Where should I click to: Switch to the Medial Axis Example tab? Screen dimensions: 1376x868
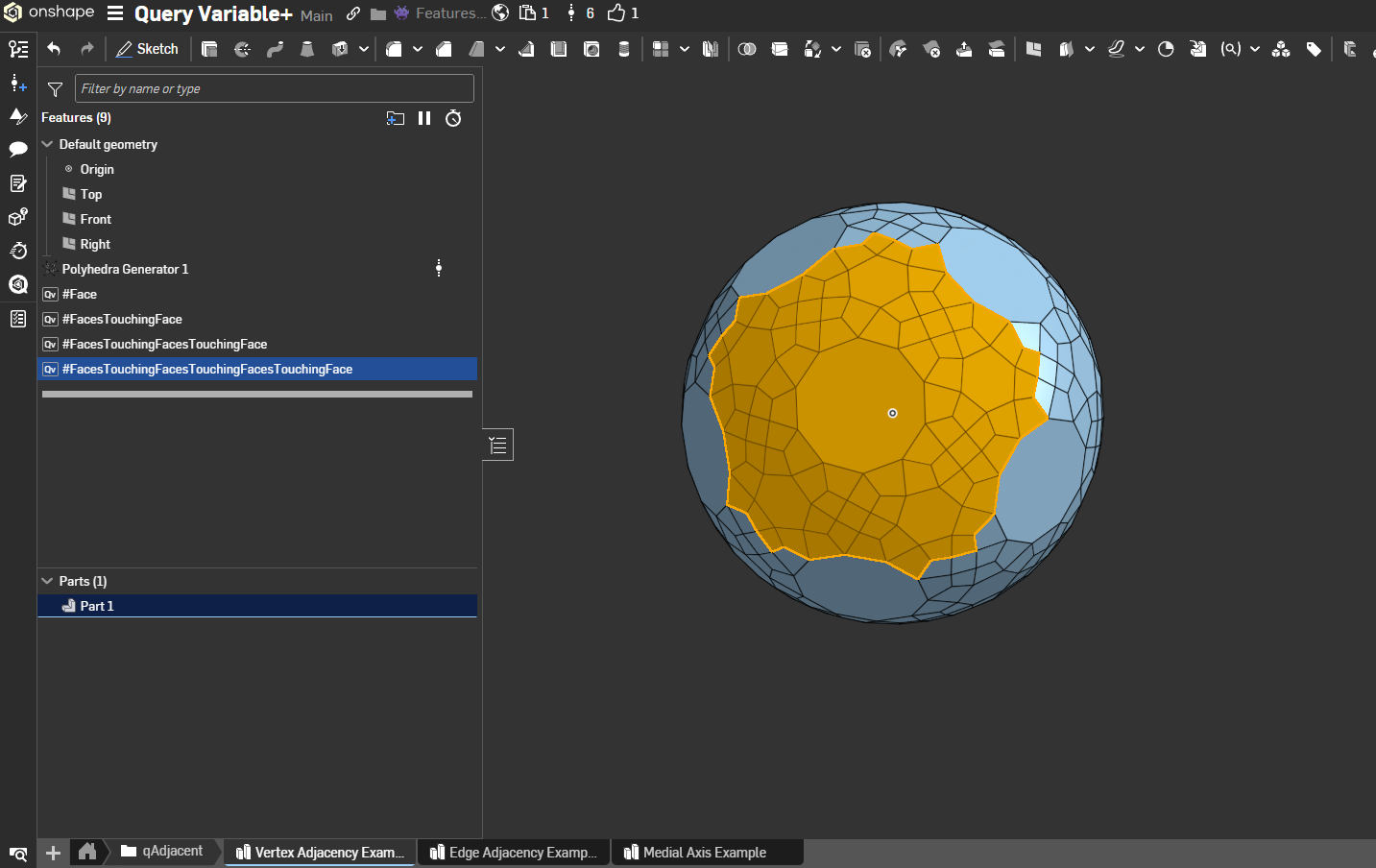(x=705, y=853)
